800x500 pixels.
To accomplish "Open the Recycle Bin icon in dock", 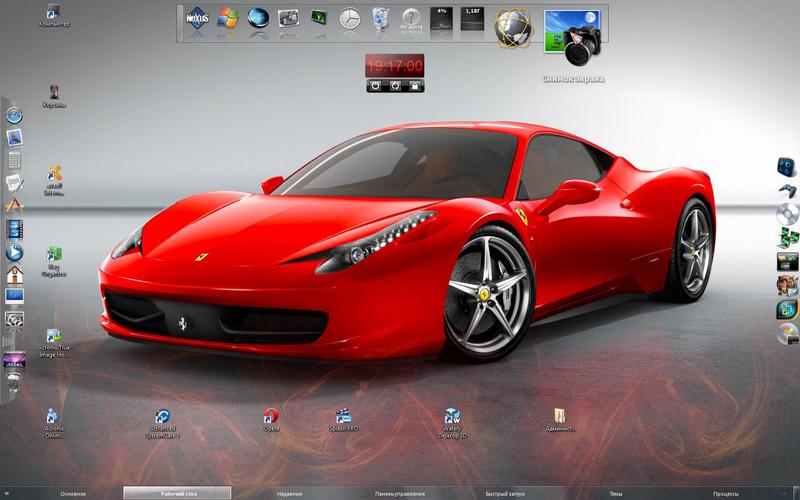I will tap(380, 19).
